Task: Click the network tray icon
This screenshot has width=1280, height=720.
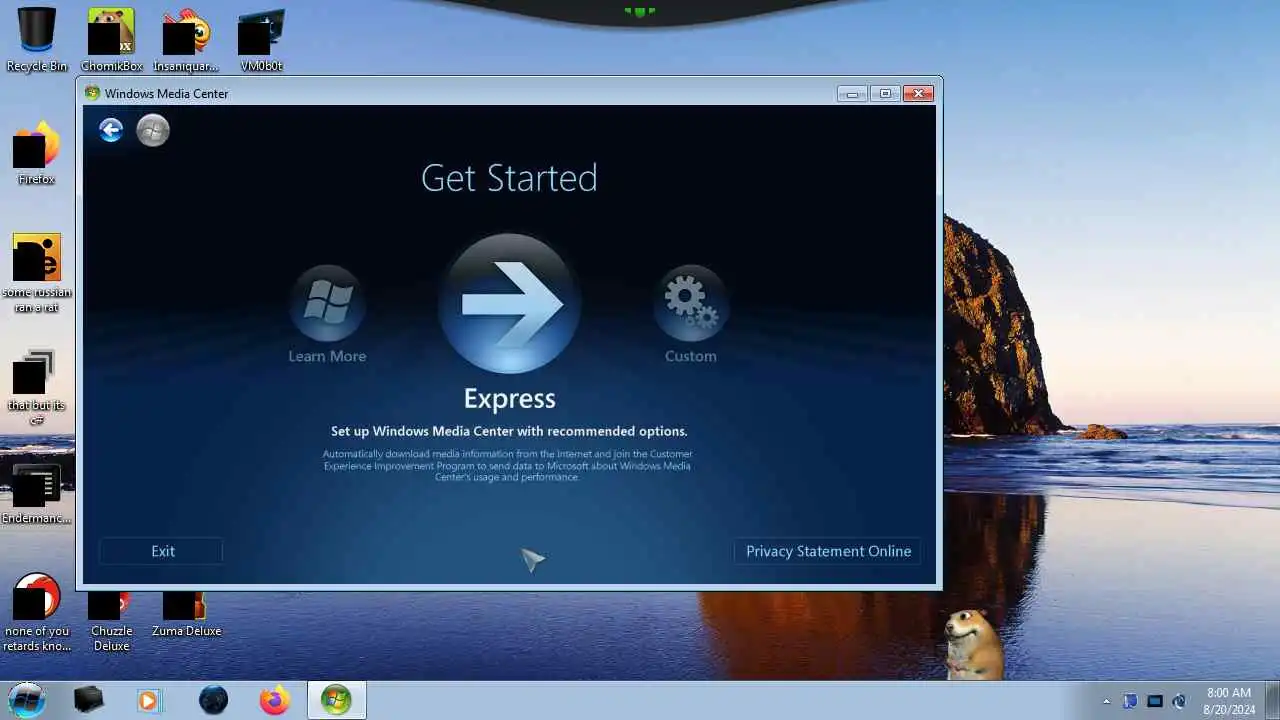Action: click(1155, 701)
